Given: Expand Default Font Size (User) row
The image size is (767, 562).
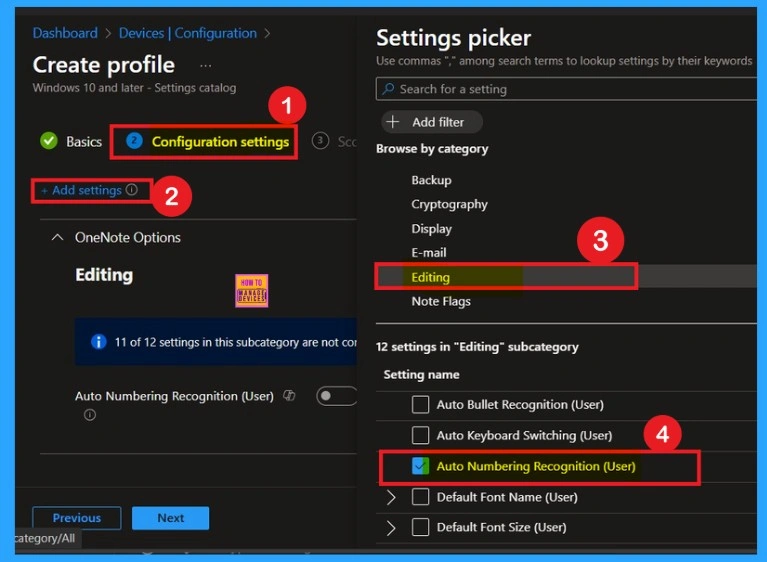Looking at the screenshot, I should pos(391,528).
